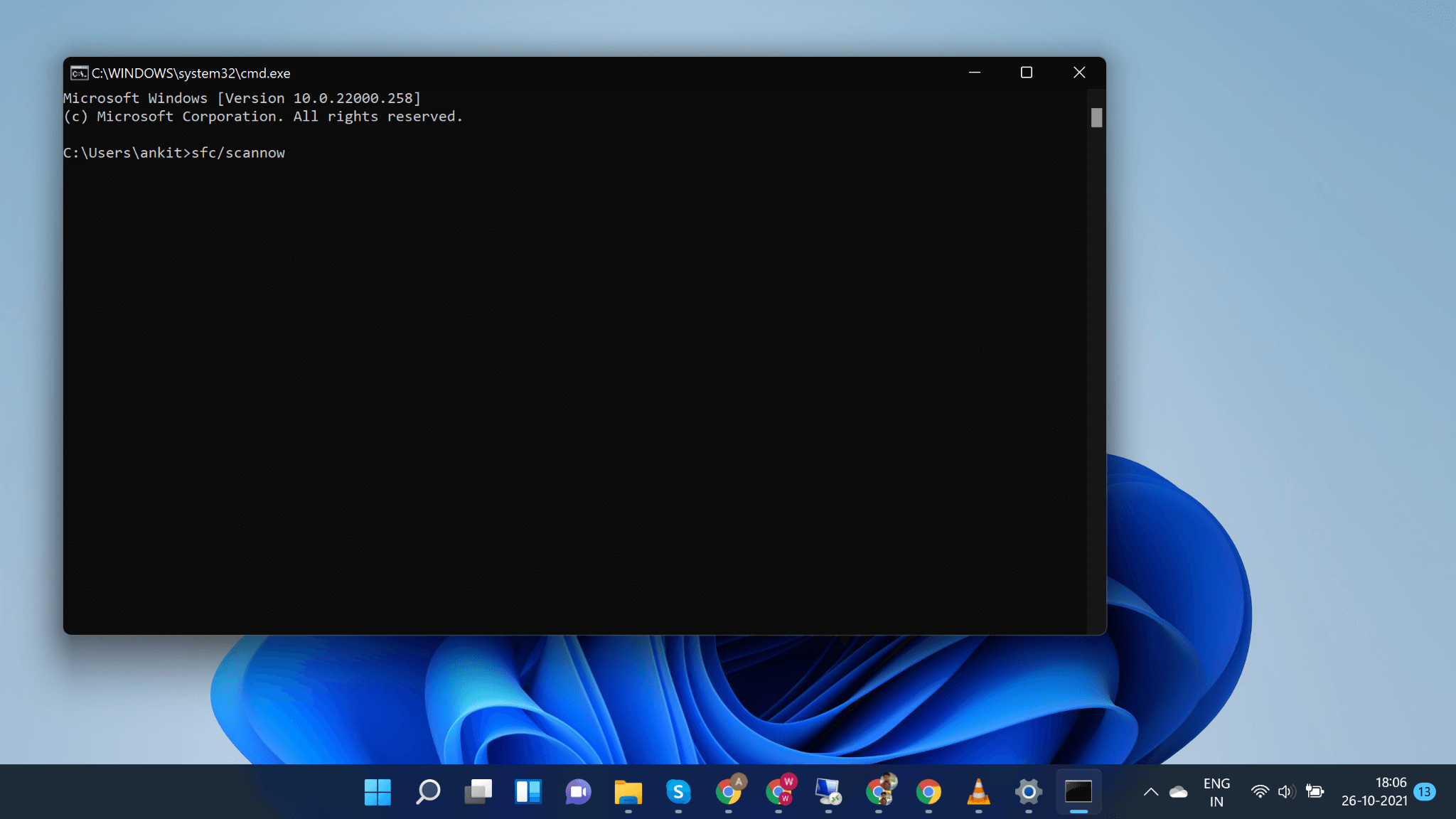Switch keyboard language from ENG IN indicator
Image resolution: width=1456 pixels, height=819 pixels.
1217,791
